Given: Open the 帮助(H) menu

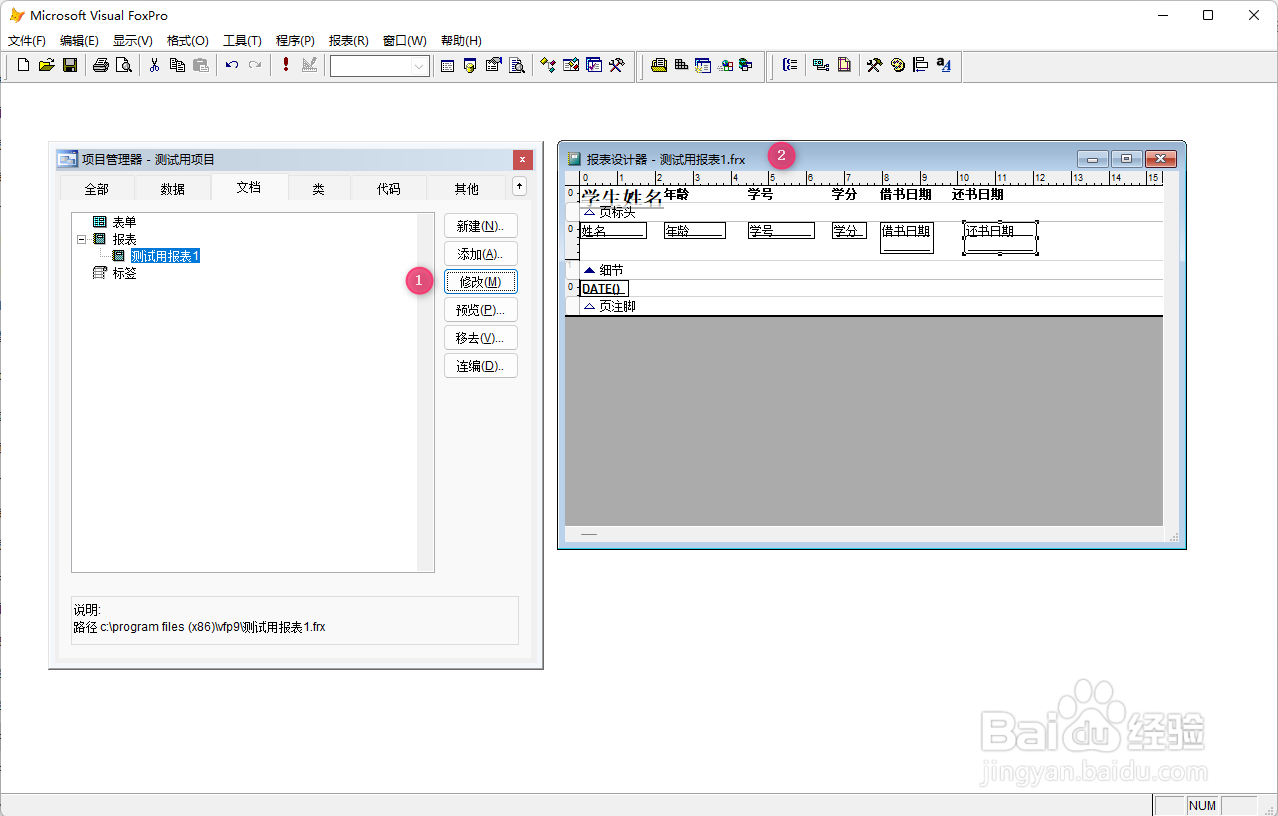Looking at the screenshot, I should [x=461, y=41].
